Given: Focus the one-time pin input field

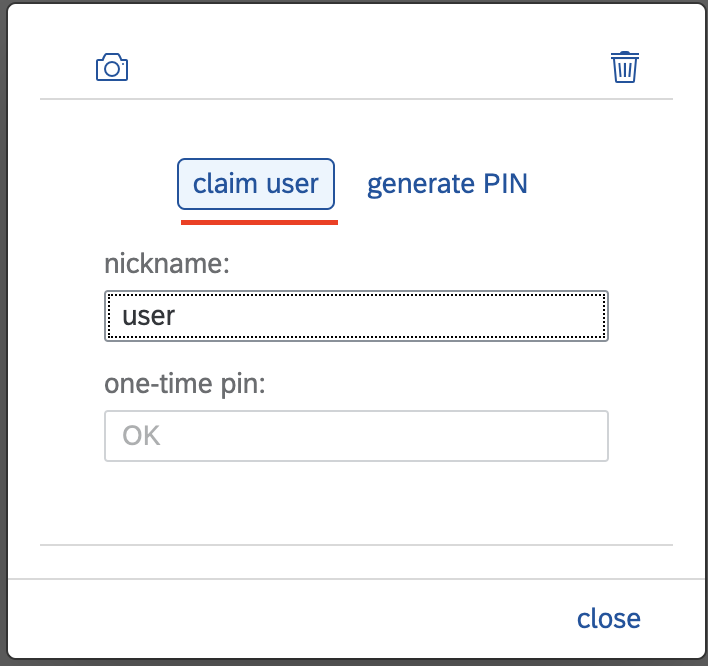Looking at the screenshot, I should coord(356,436).
